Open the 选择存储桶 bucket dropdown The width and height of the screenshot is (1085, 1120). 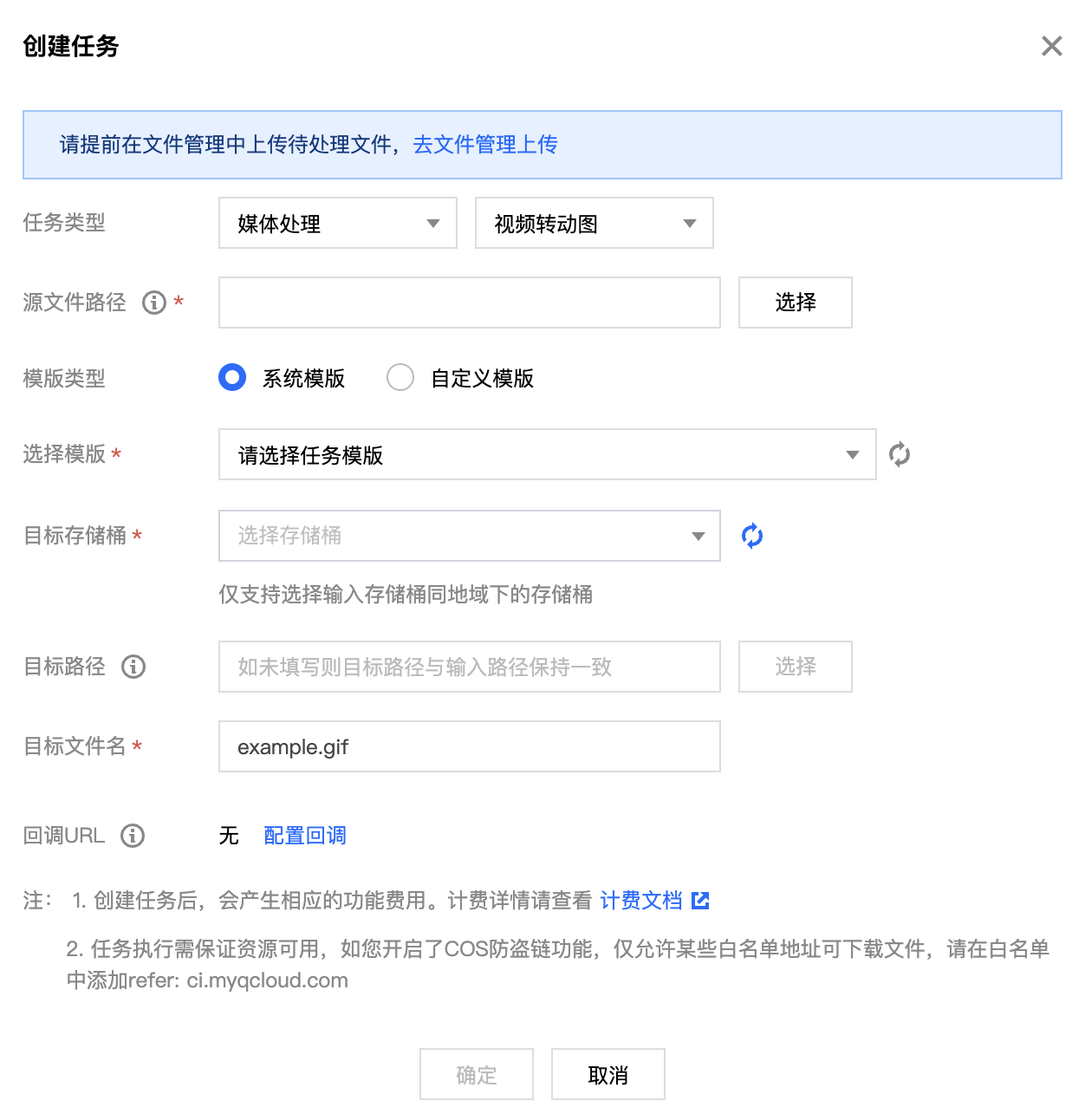tap(470, 536)
